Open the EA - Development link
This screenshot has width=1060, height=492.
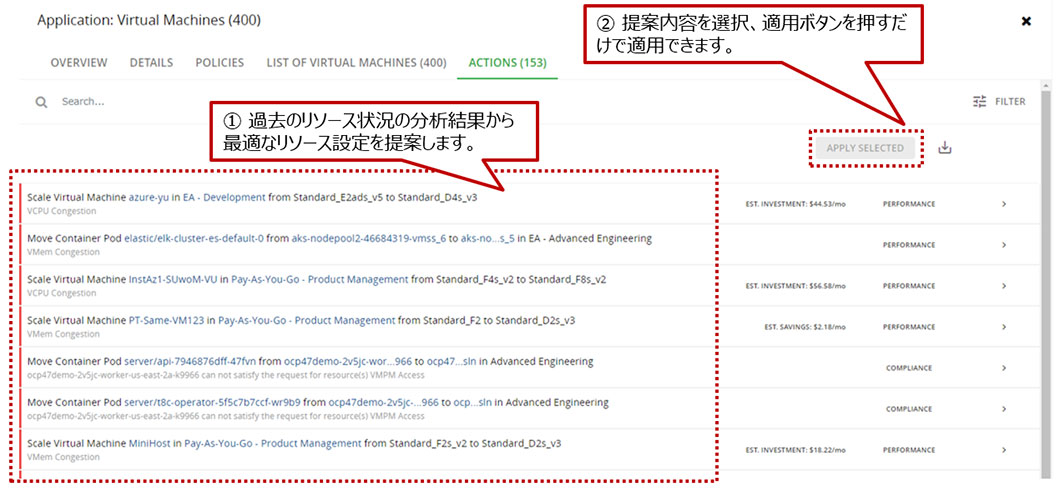[x=227, y=197]
